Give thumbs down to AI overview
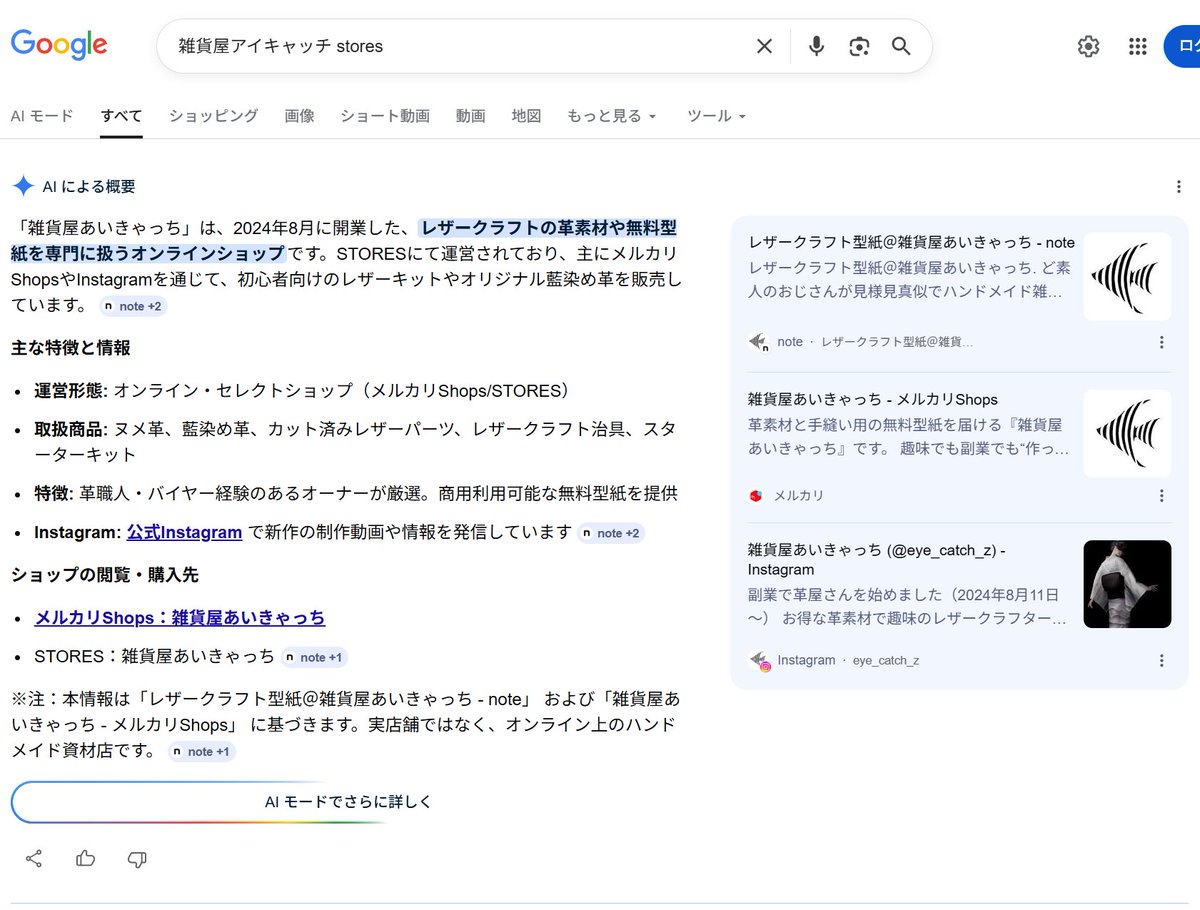This screenshot has width=1200, height=910. 137,858
